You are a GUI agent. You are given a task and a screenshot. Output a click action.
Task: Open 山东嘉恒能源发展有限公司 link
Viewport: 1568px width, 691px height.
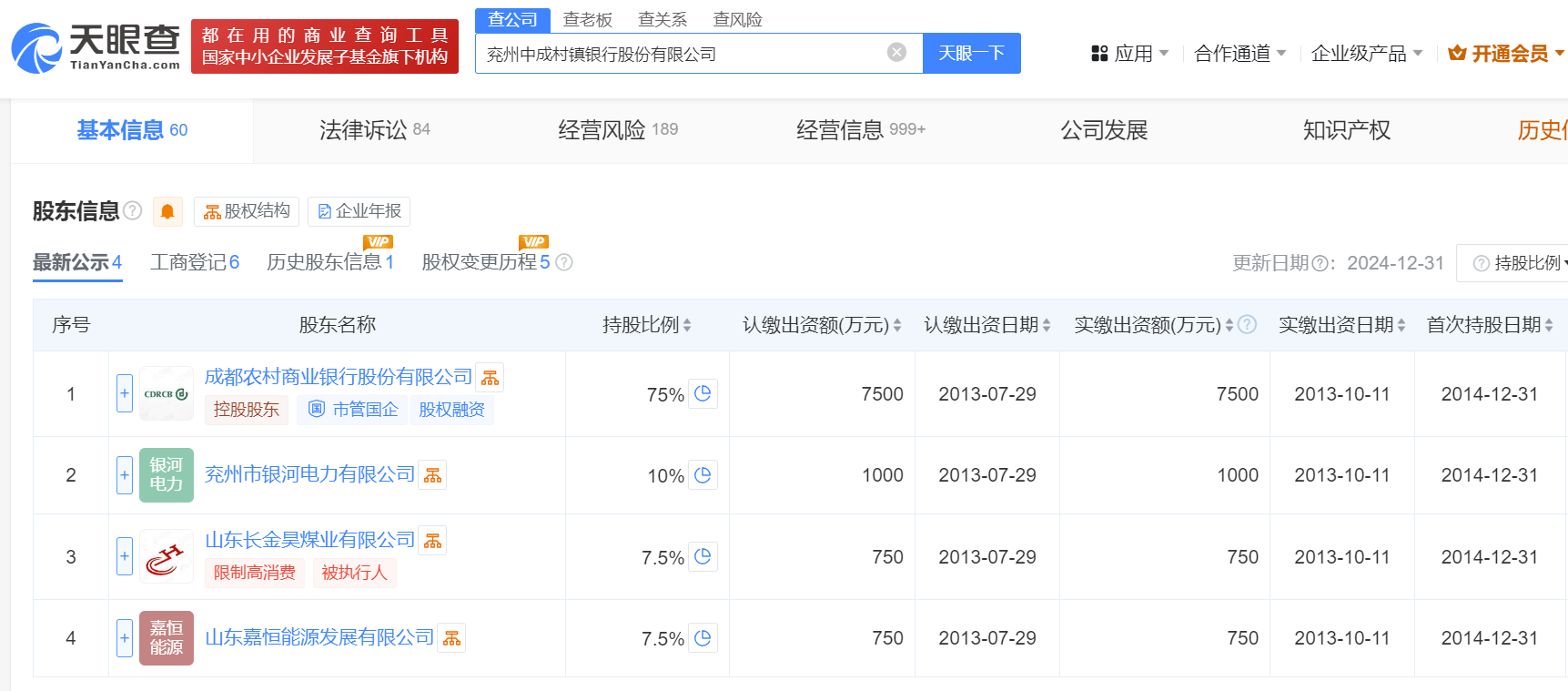click(319, 637)
